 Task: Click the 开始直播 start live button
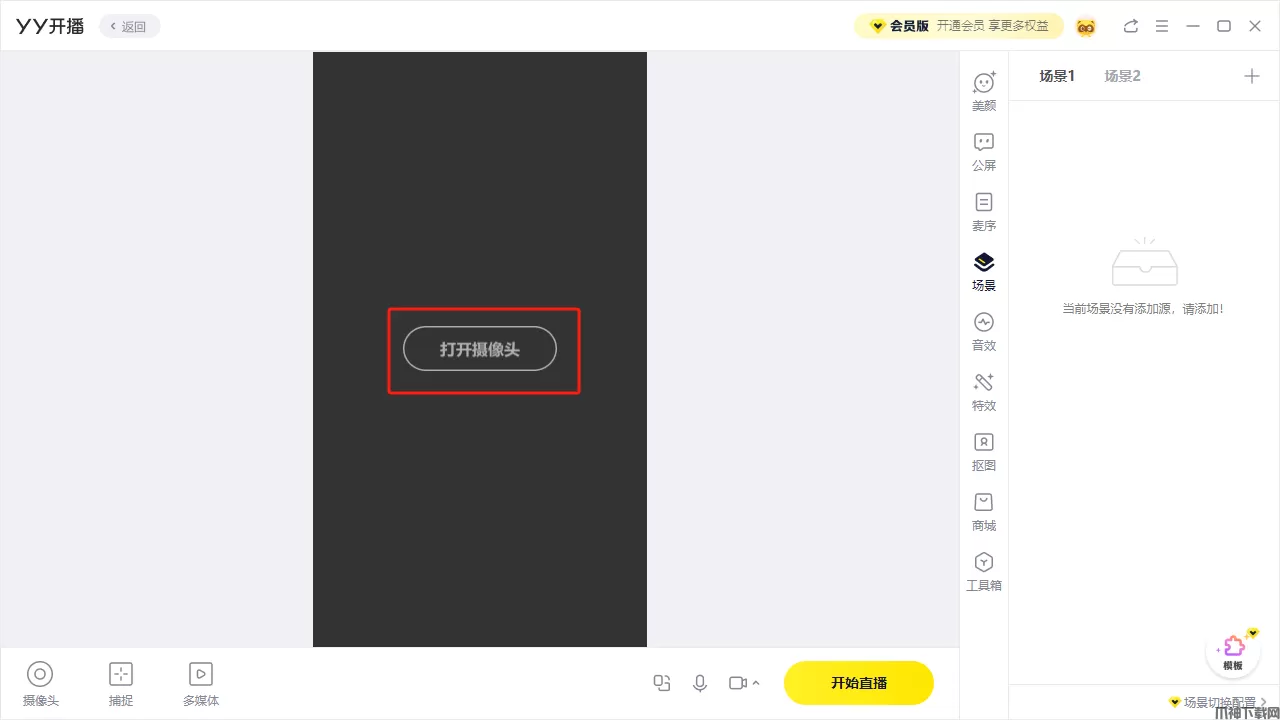click(859, 683)
